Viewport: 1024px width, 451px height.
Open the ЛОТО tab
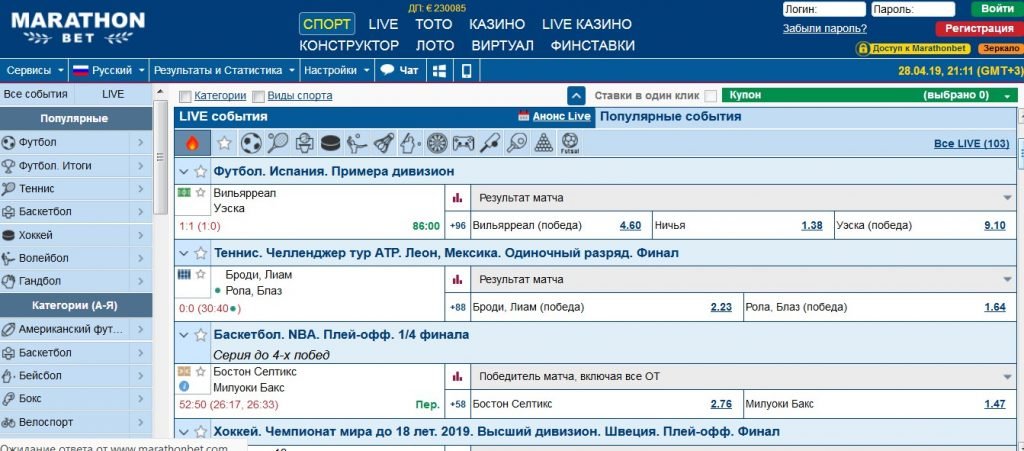click(x=435, y=46)
